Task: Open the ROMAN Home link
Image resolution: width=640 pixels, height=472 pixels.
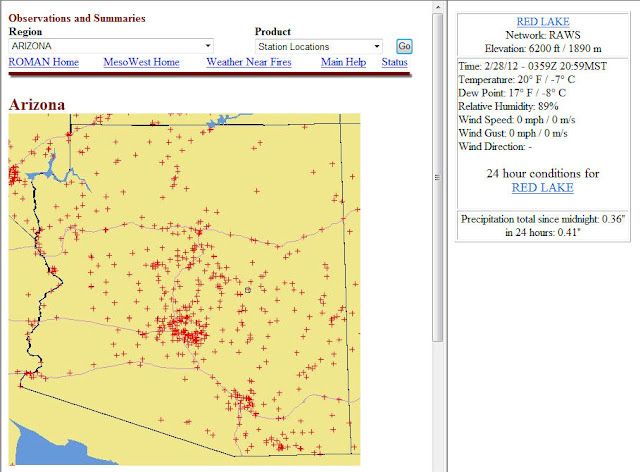Action: (x=44, y=62)
